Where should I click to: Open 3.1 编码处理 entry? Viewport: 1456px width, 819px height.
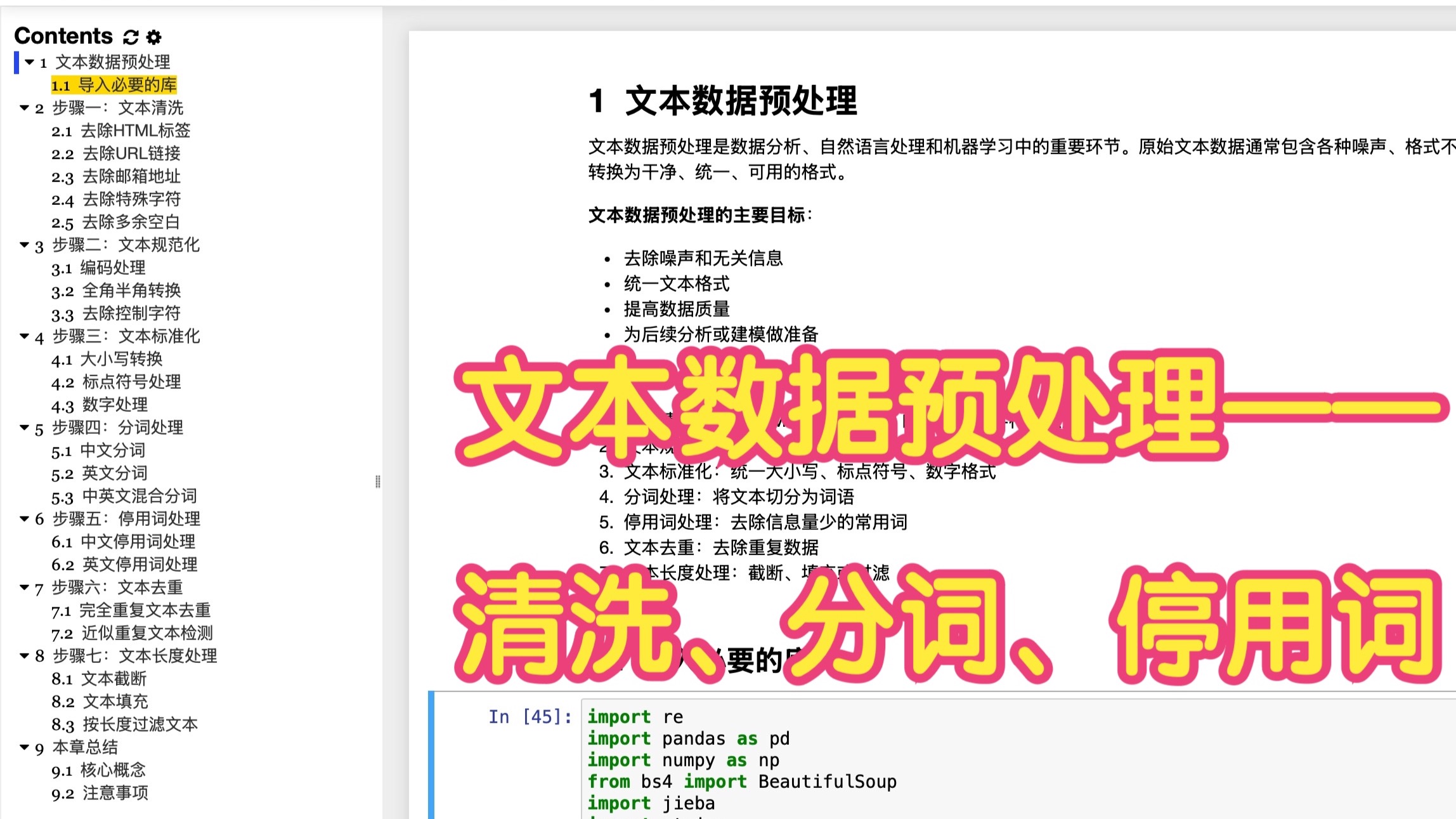98,268
